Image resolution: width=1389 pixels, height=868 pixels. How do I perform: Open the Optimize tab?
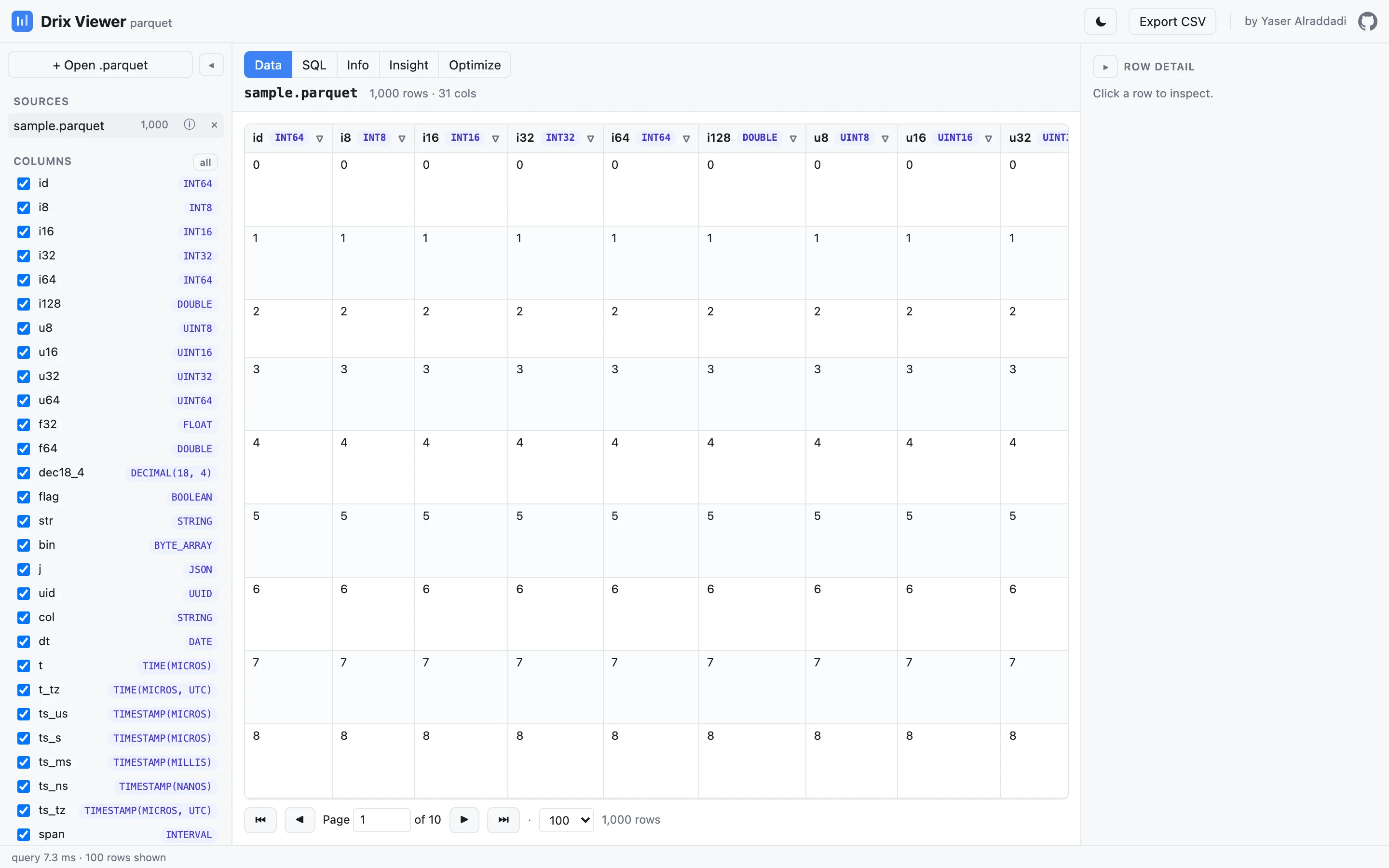pos(475,65)
